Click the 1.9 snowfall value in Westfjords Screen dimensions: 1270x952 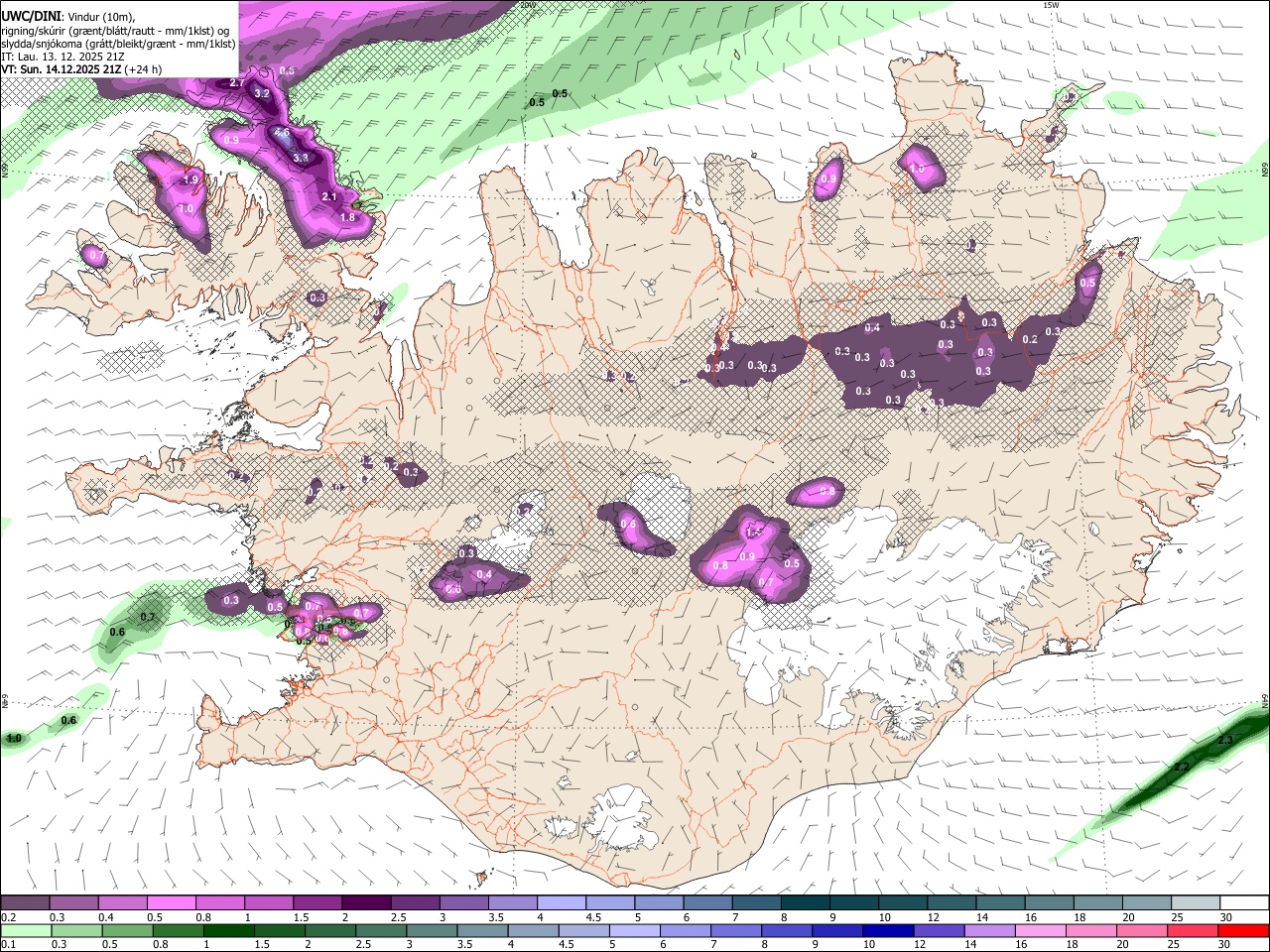pyautogui.click(x=191, y=179)
